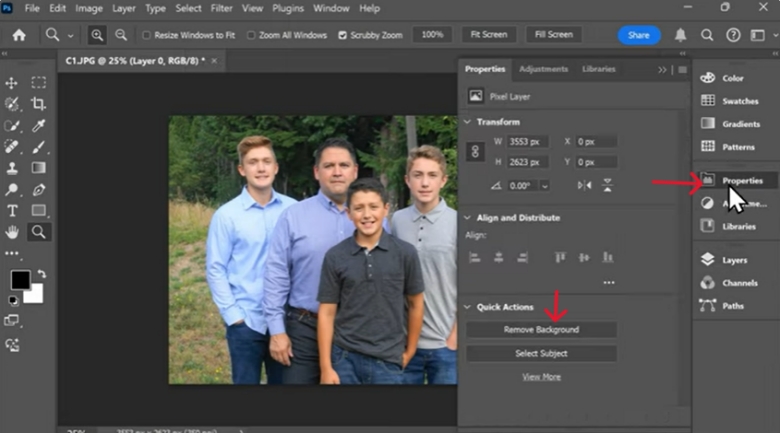This screenshot has width=780, height=434.
Task: Select the Horizontal Type tool
Action: pyautogui.click(x=13, y=210)
